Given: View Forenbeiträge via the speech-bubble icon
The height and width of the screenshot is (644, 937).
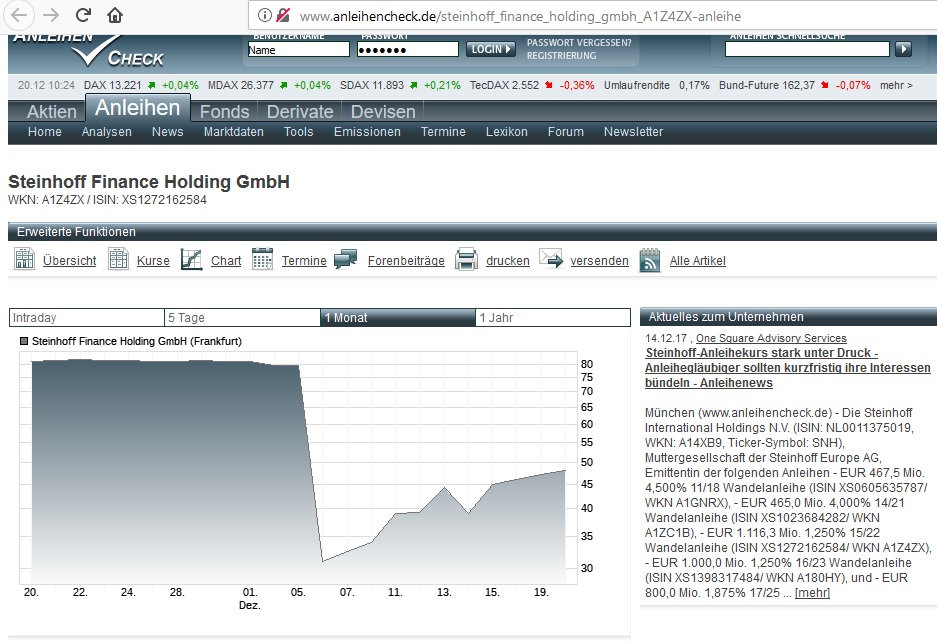Looking at the screenshot, I should tap(345, 258).
